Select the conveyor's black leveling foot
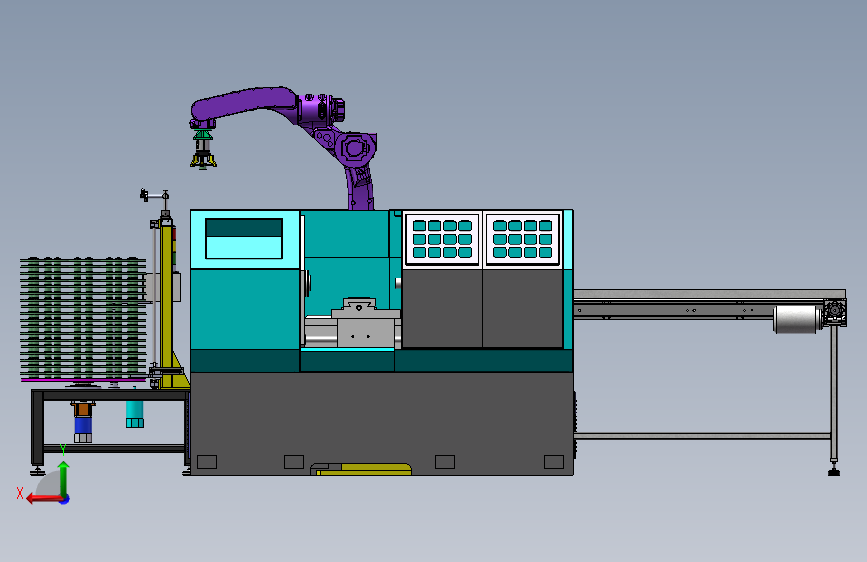 point(834,471)
